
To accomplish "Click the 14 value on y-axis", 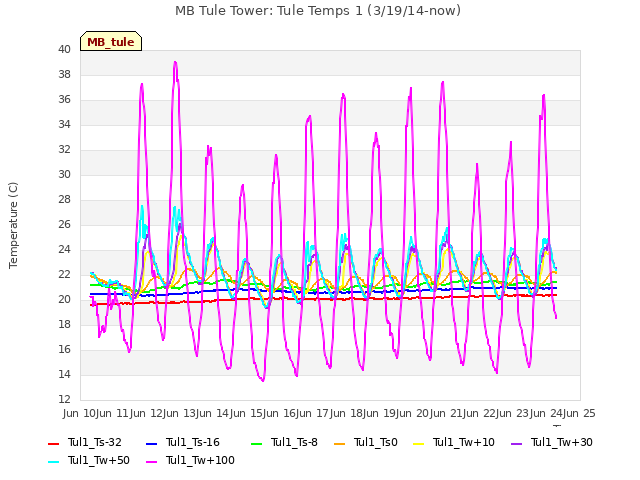I will [x=64, y=375].
